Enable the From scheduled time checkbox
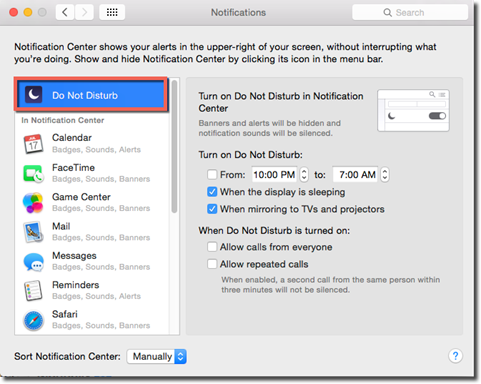 pos(212,174)
